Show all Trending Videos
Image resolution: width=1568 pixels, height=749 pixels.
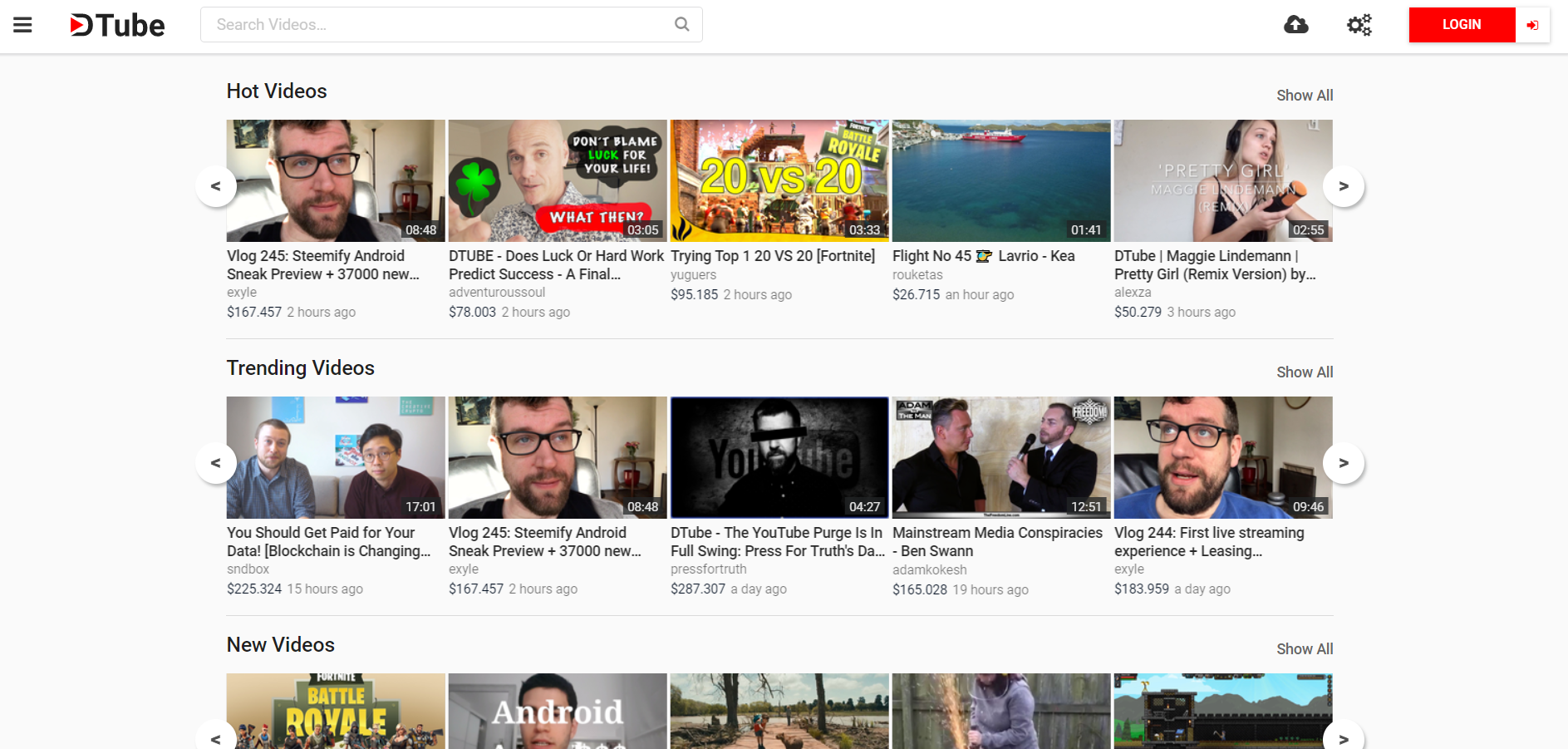pos(1305,372)
